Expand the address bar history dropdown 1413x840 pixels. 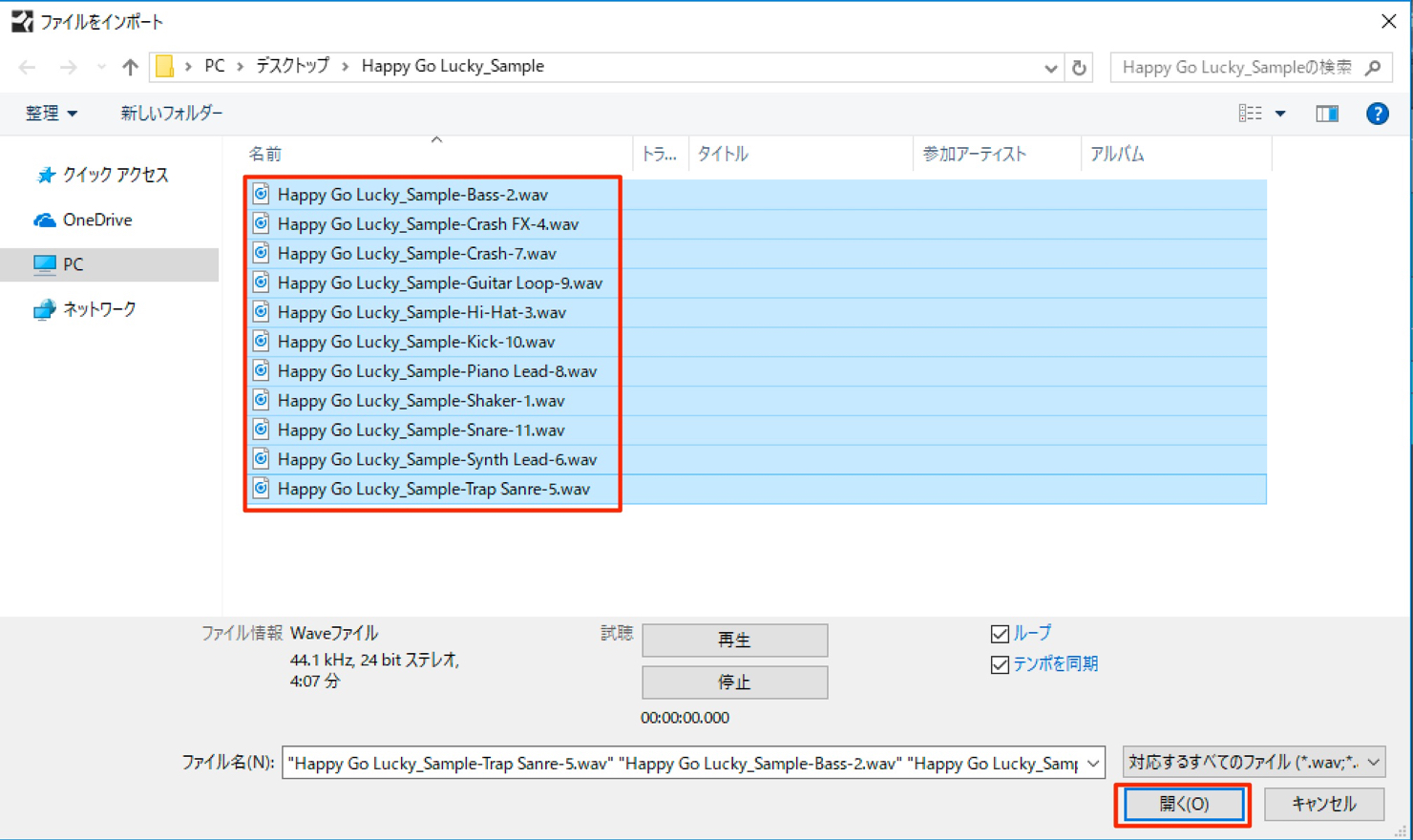coord(1050,68)
